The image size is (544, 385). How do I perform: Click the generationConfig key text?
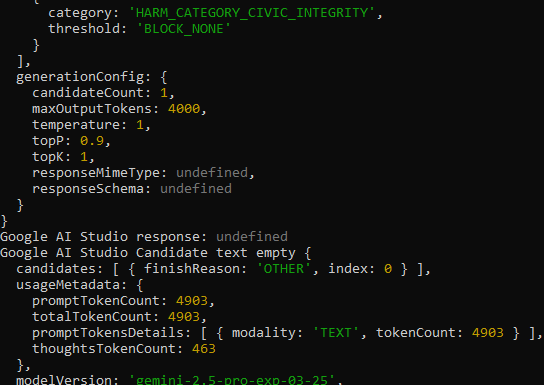[80, 77]
